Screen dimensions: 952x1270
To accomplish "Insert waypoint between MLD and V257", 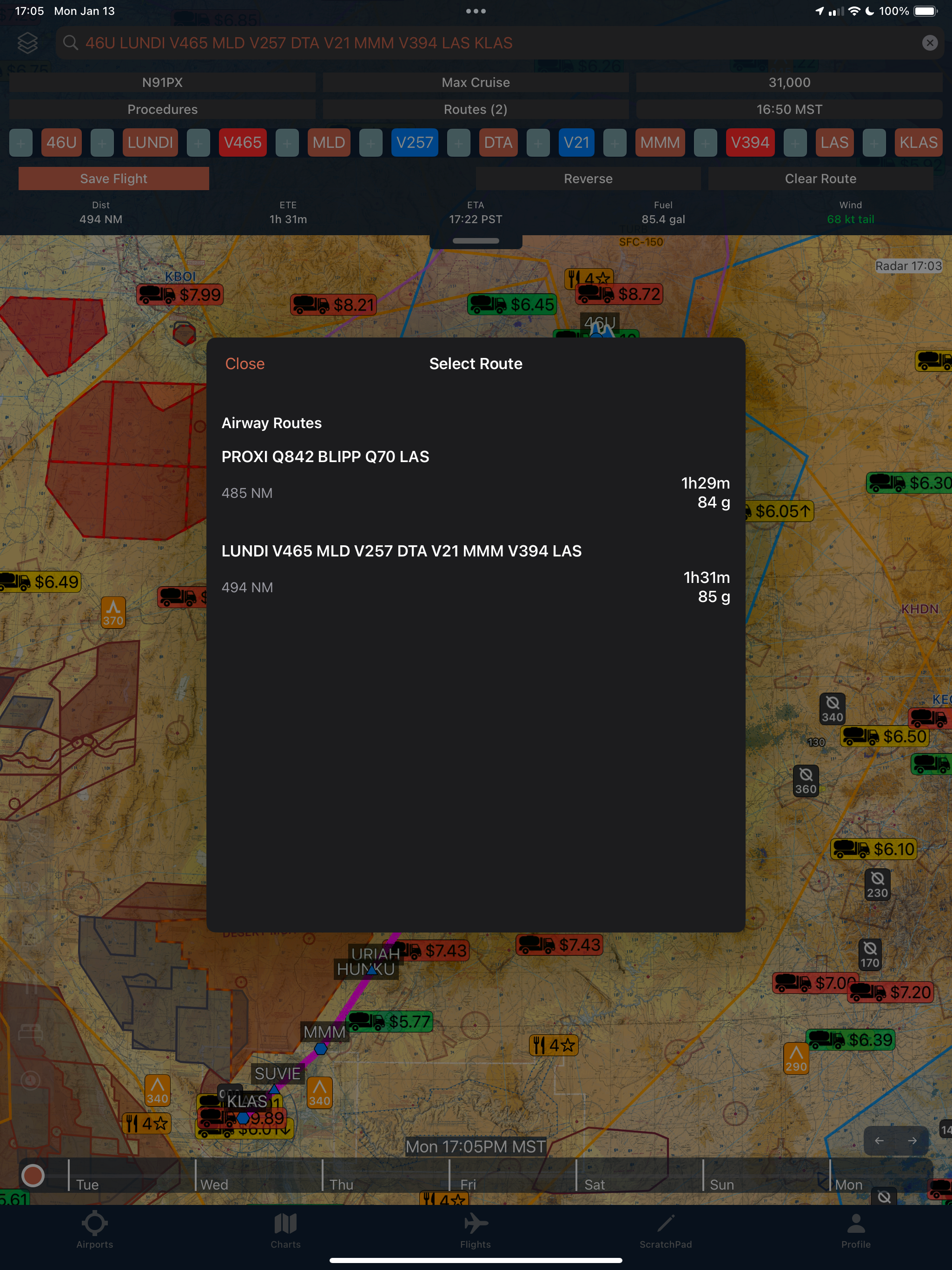I will [371, 143].
